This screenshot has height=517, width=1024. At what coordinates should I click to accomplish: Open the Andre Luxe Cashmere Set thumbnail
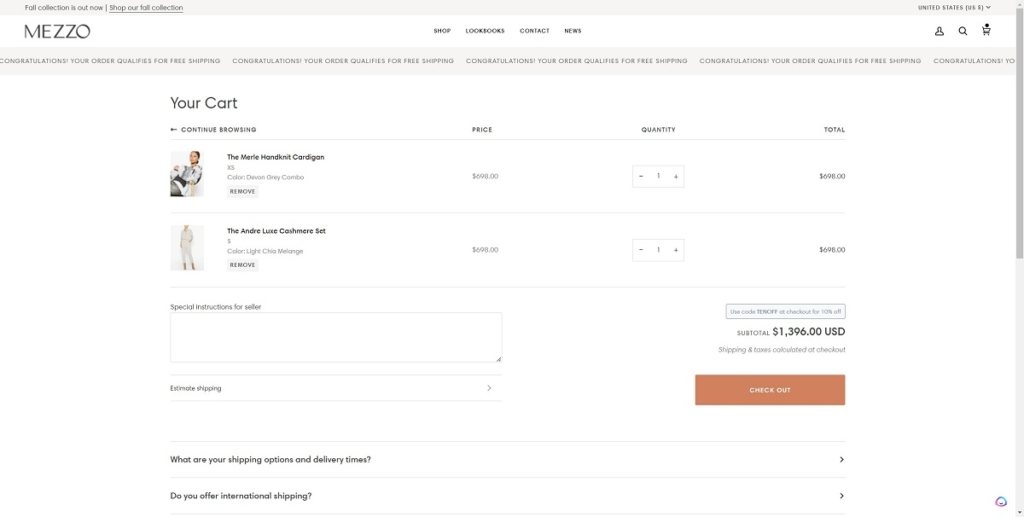point(187,248)
